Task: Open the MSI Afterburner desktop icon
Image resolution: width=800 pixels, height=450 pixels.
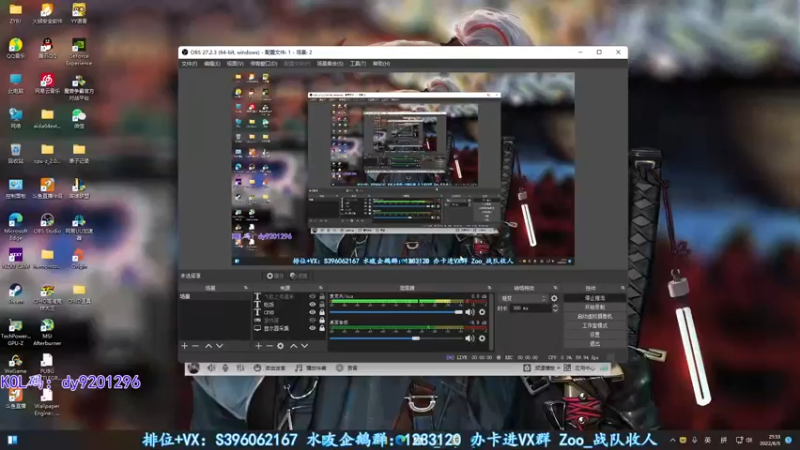Action: coord(47,332)
